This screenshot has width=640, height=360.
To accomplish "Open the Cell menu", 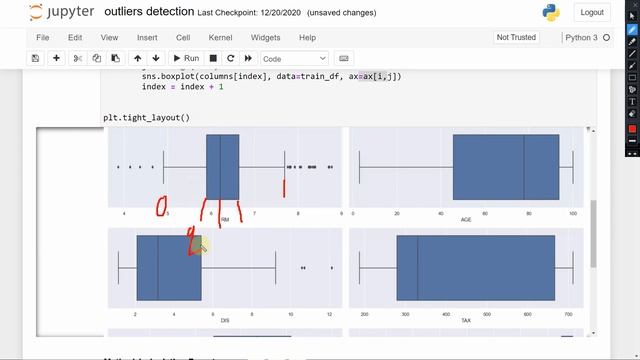I will pyautogui.click(x=183, y=38).
